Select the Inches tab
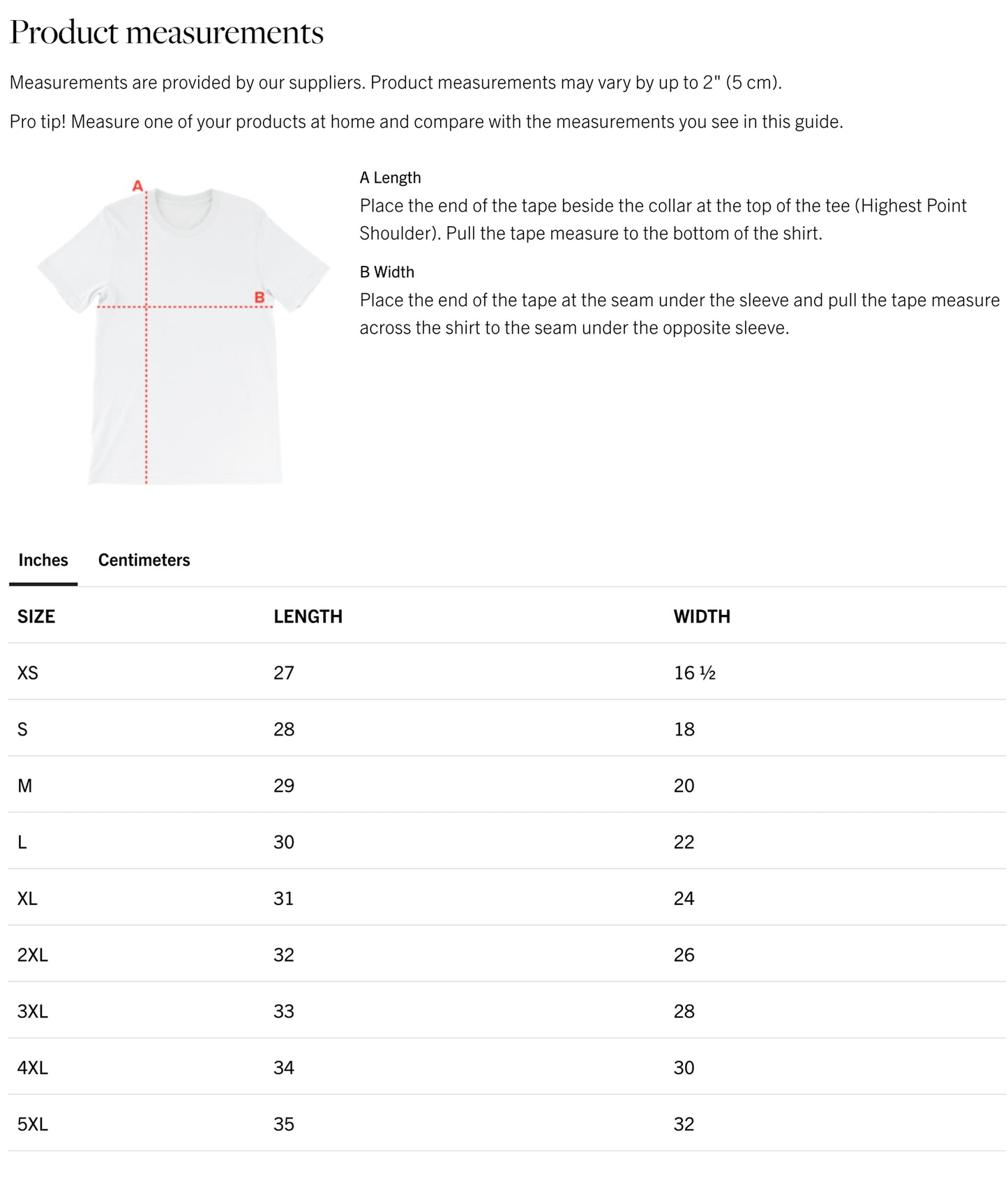This screenshot has height=1187, width=1008. coord(43,559)
